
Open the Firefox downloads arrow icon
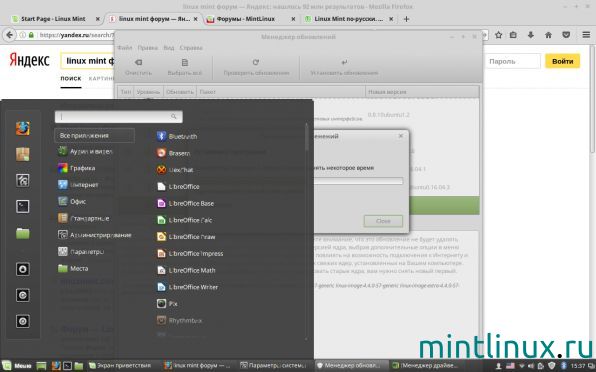click(x=531, y=35)
